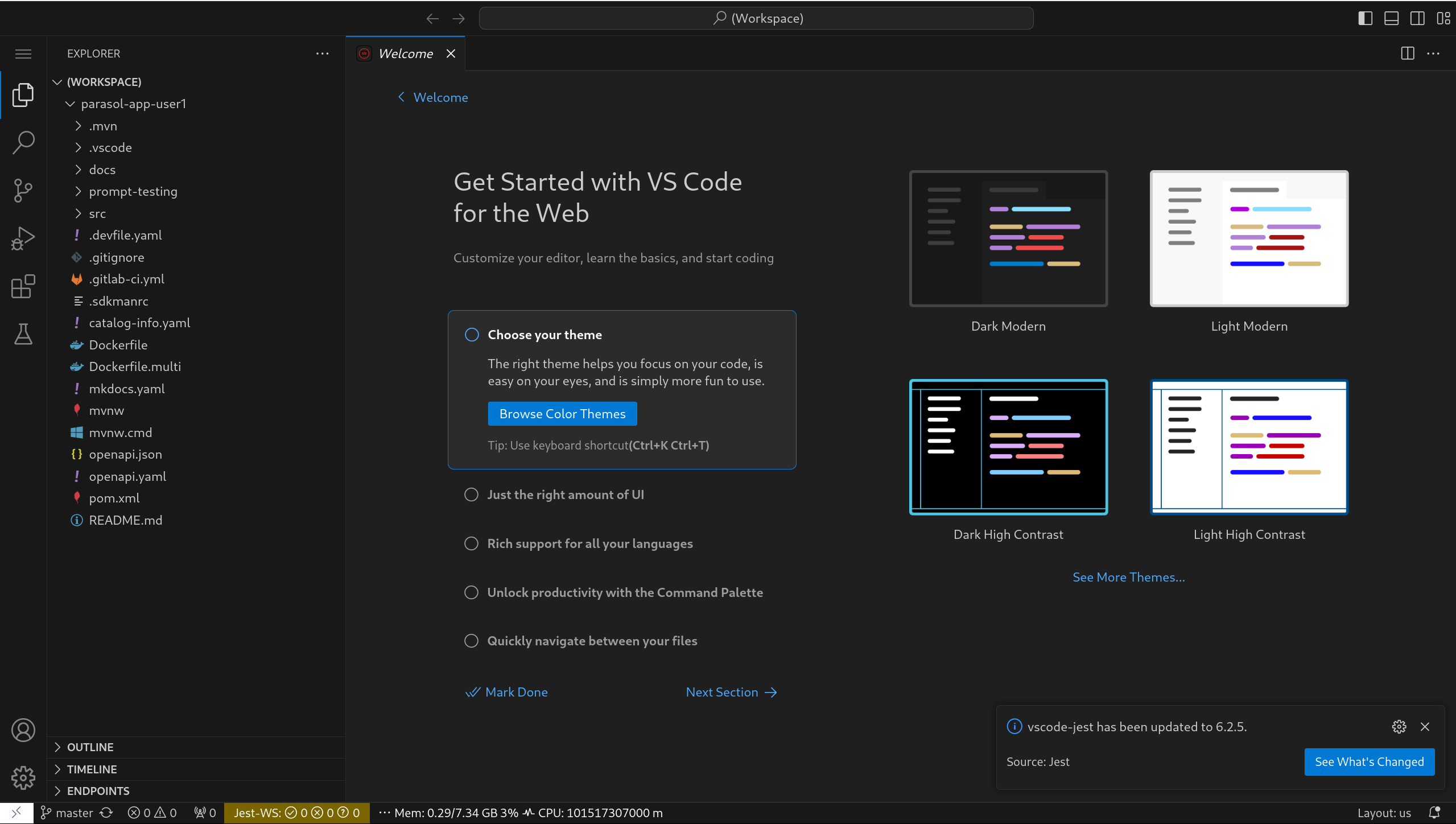Toggle the Rich support for all languages radio button
The height and width of the screenshot is (824, 1456).
tap(471, 543)
